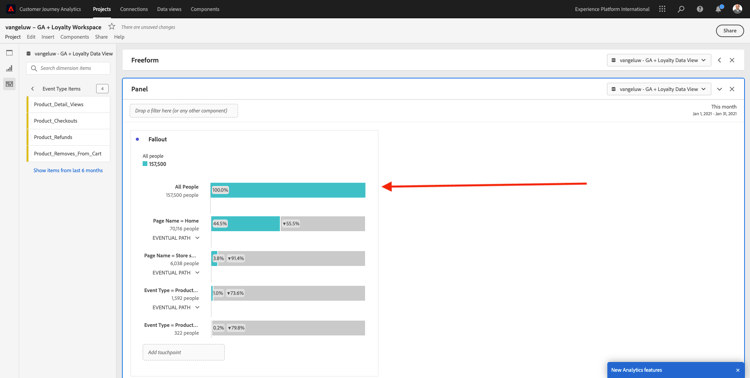Click Show items from last 6 months
The width and height of the screenshot is (750, 378).
[68, 170]
